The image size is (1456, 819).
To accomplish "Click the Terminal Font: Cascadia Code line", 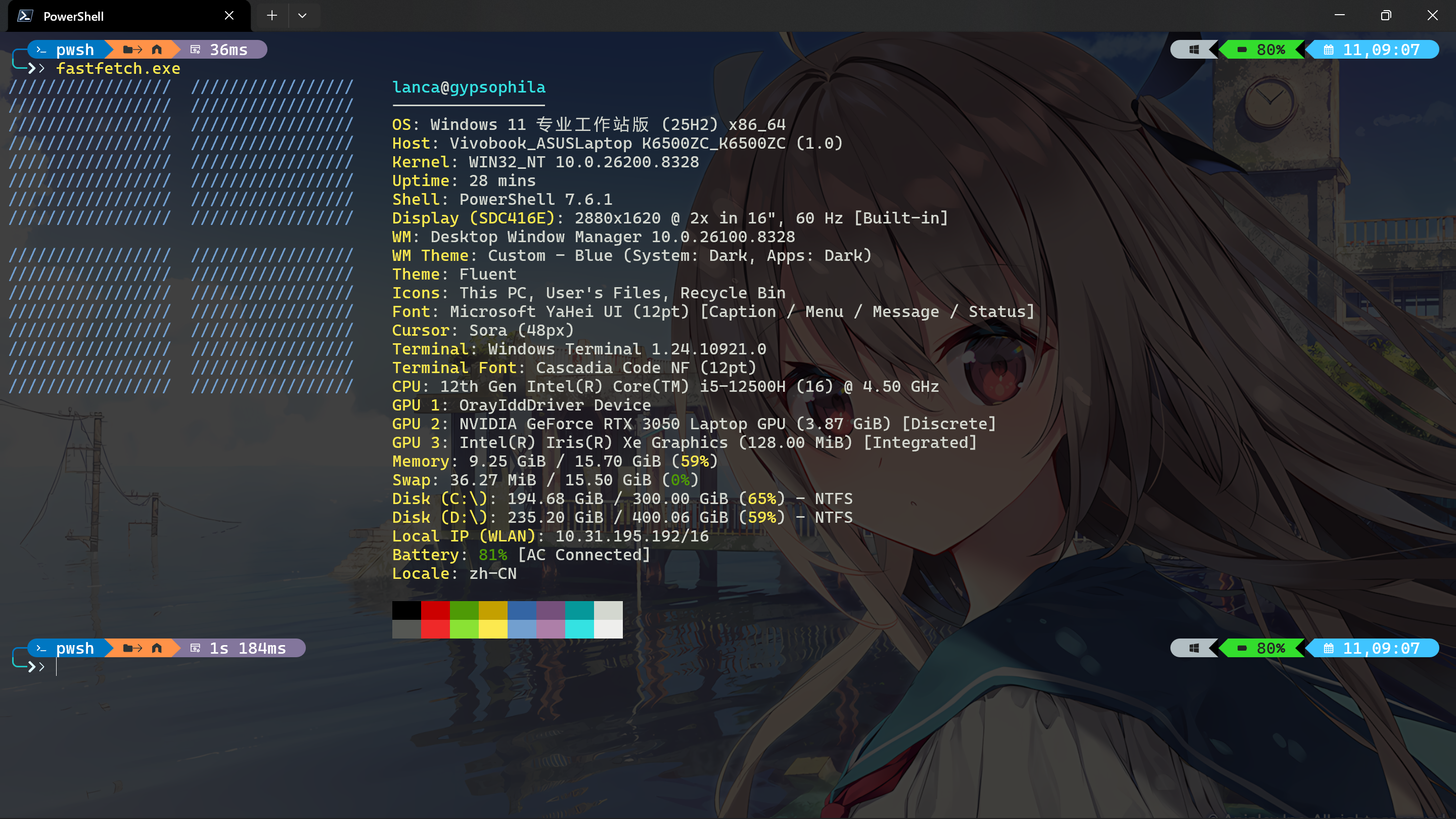I will (574, 368).
